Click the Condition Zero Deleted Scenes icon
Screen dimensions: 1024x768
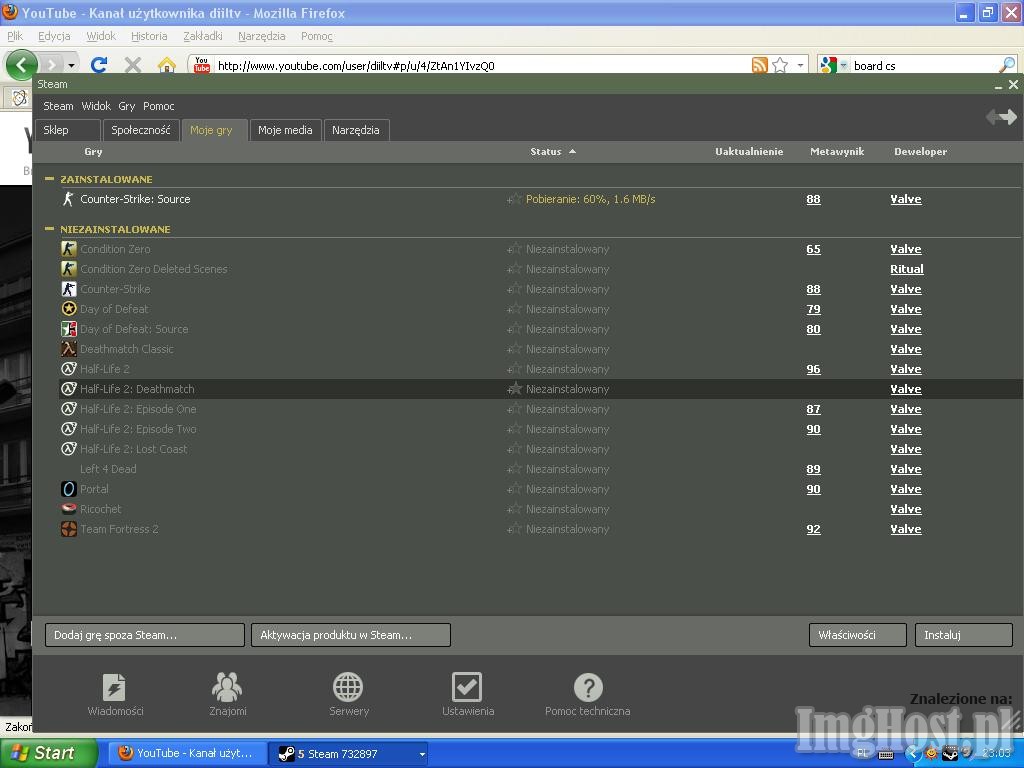69,269
